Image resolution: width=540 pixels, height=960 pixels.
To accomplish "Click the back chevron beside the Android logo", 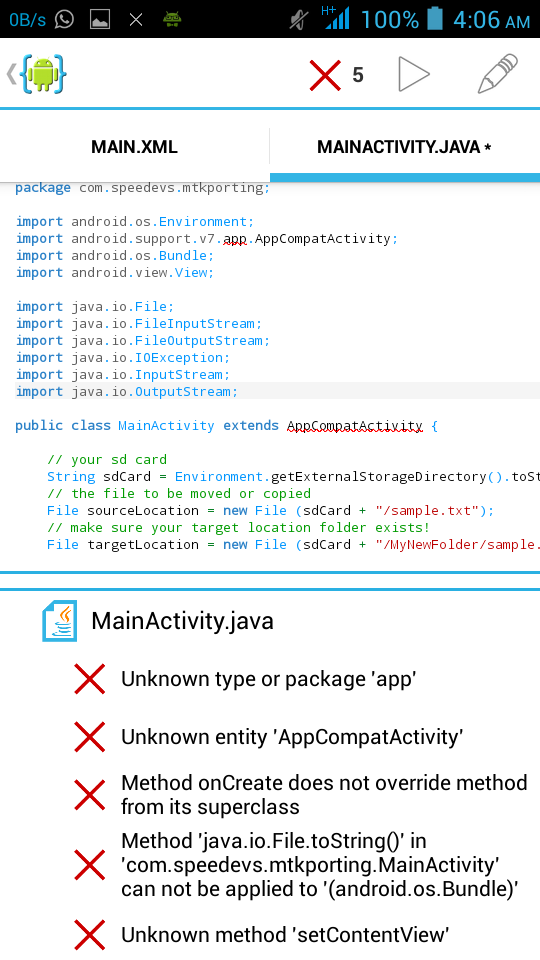I will pos(11,74).
